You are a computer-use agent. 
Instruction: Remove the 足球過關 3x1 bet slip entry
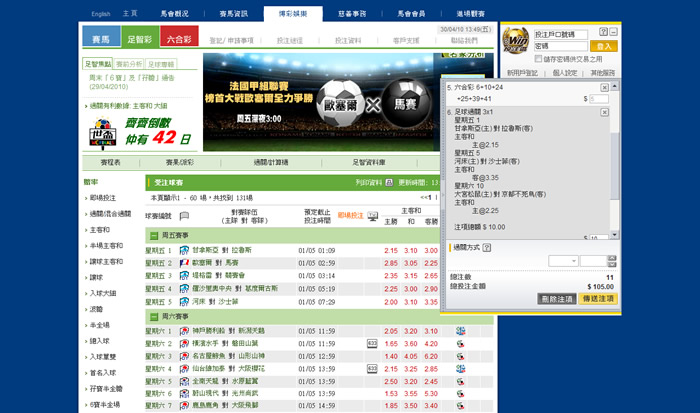pyautogui.click(x=604, y=112)
